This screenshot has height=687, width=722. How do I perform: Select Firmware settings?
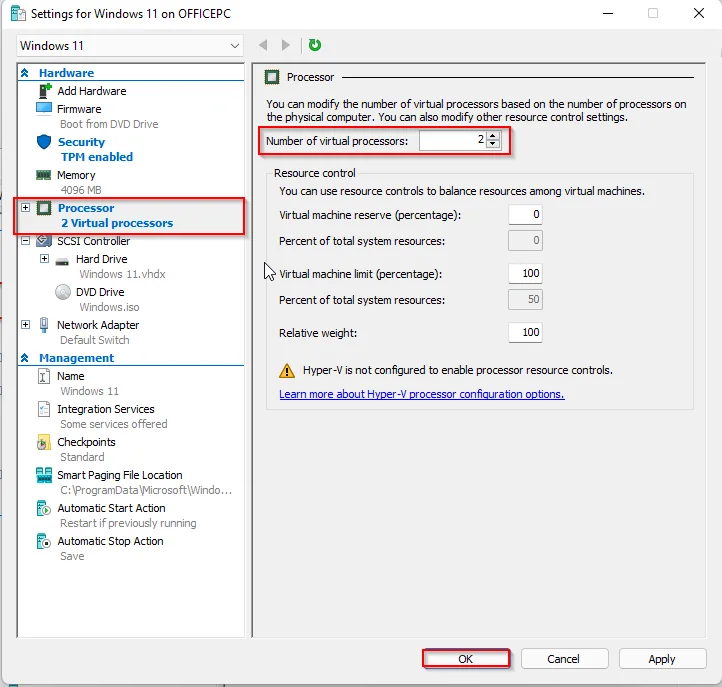79,109
